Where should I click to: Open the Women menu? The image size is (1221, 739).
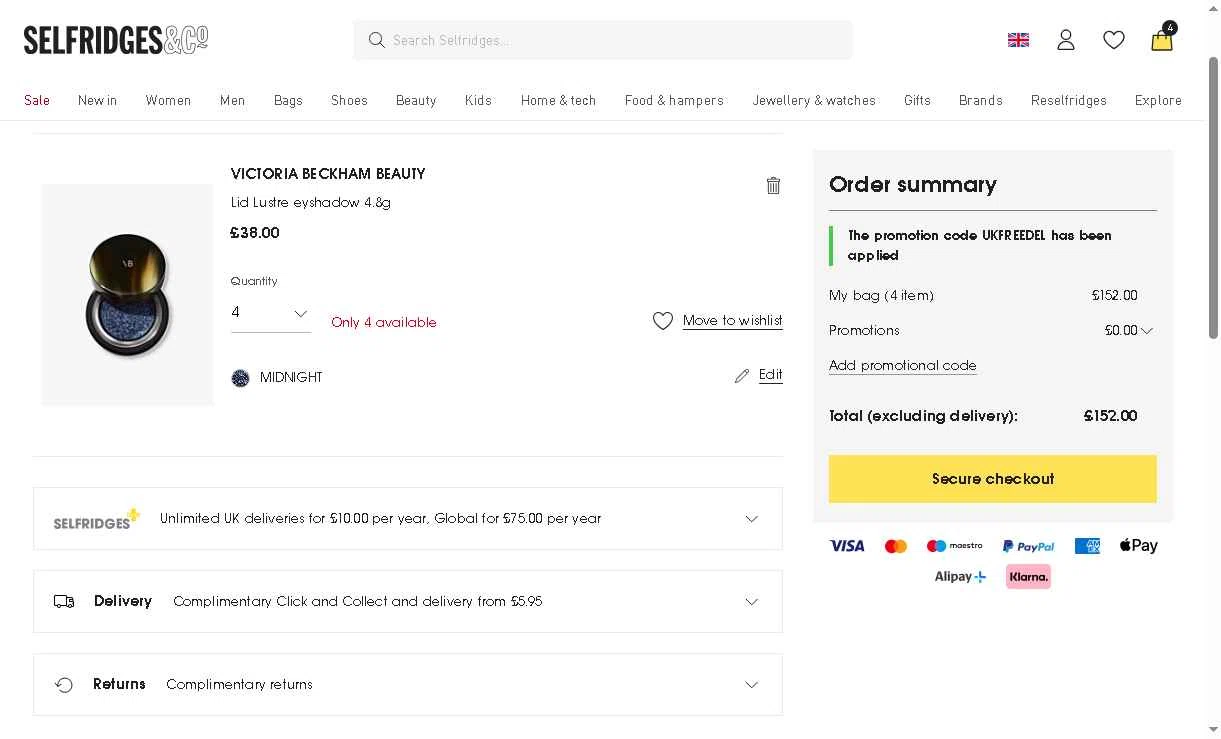[x=168, y=100]
